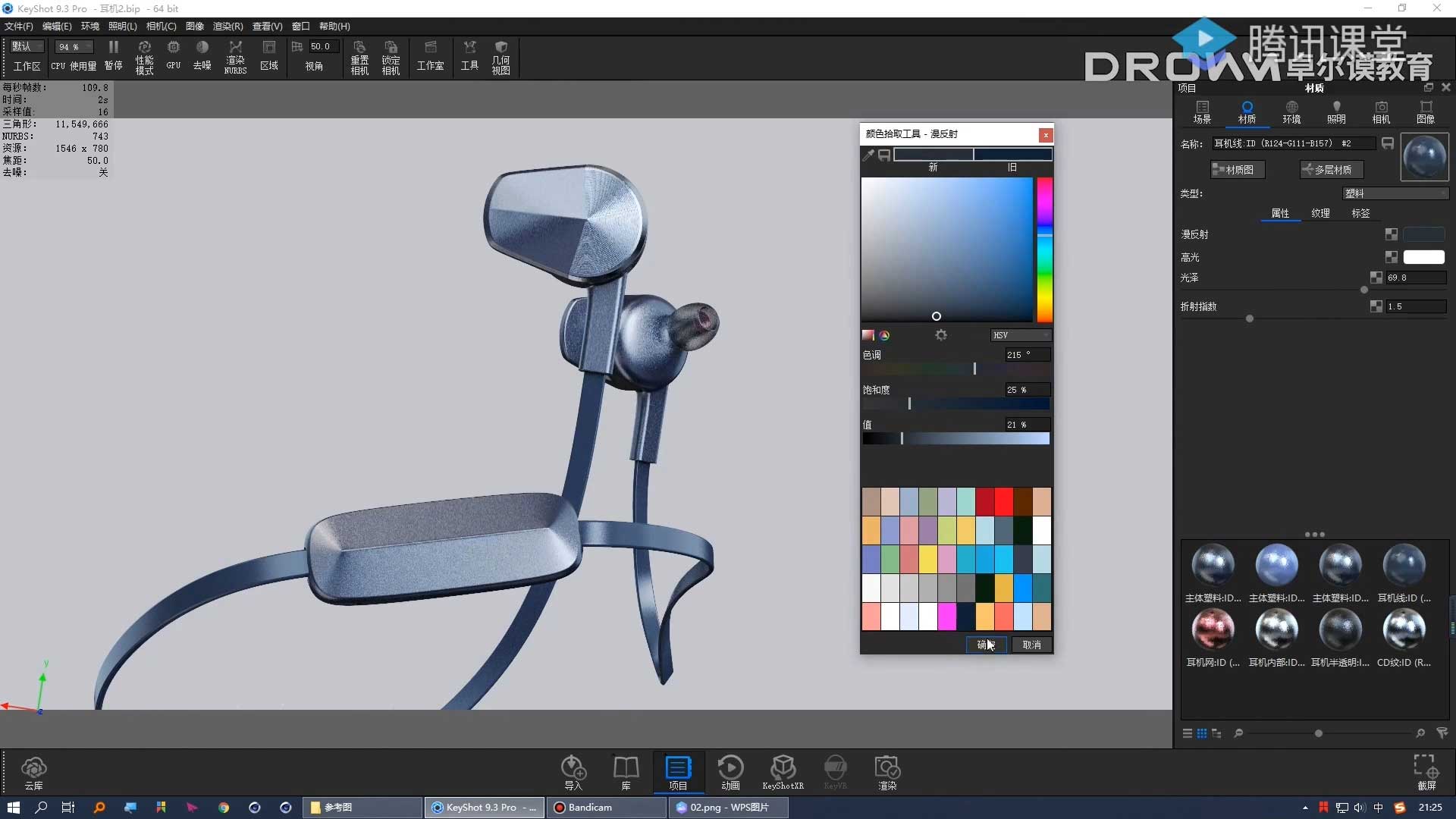Open the 几何视图 geometry view
This screenshot has height=819, width=1456.
500,57
